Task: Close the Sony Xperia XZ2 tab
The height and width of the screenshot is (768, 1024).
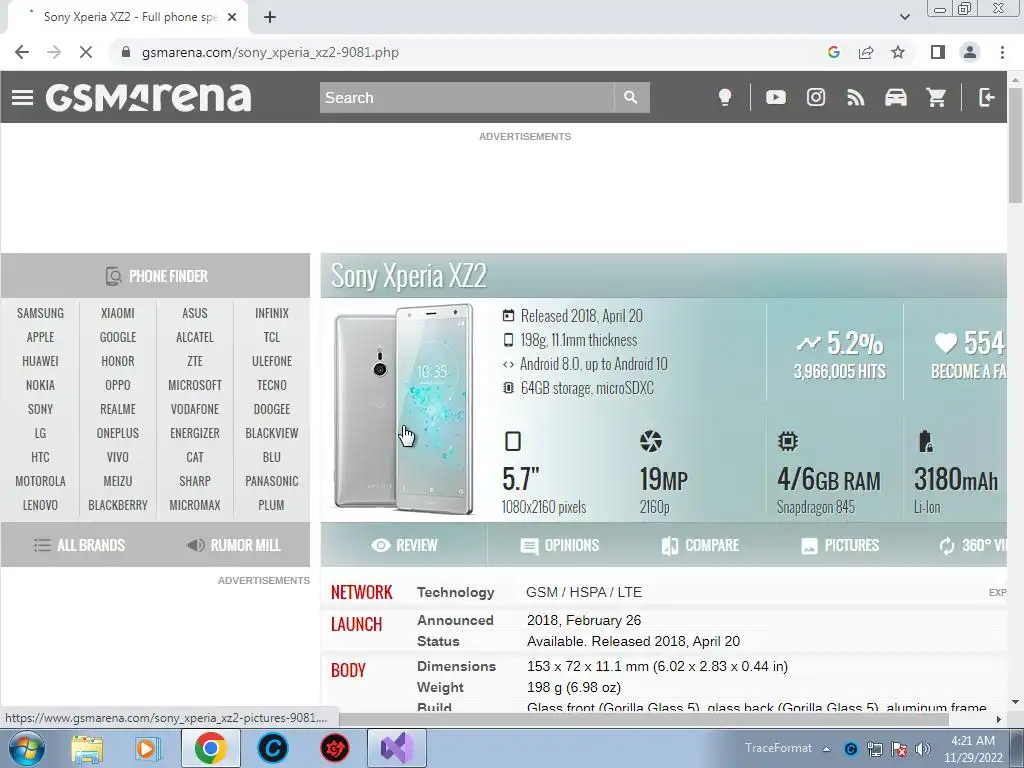Action: (232, 17)
